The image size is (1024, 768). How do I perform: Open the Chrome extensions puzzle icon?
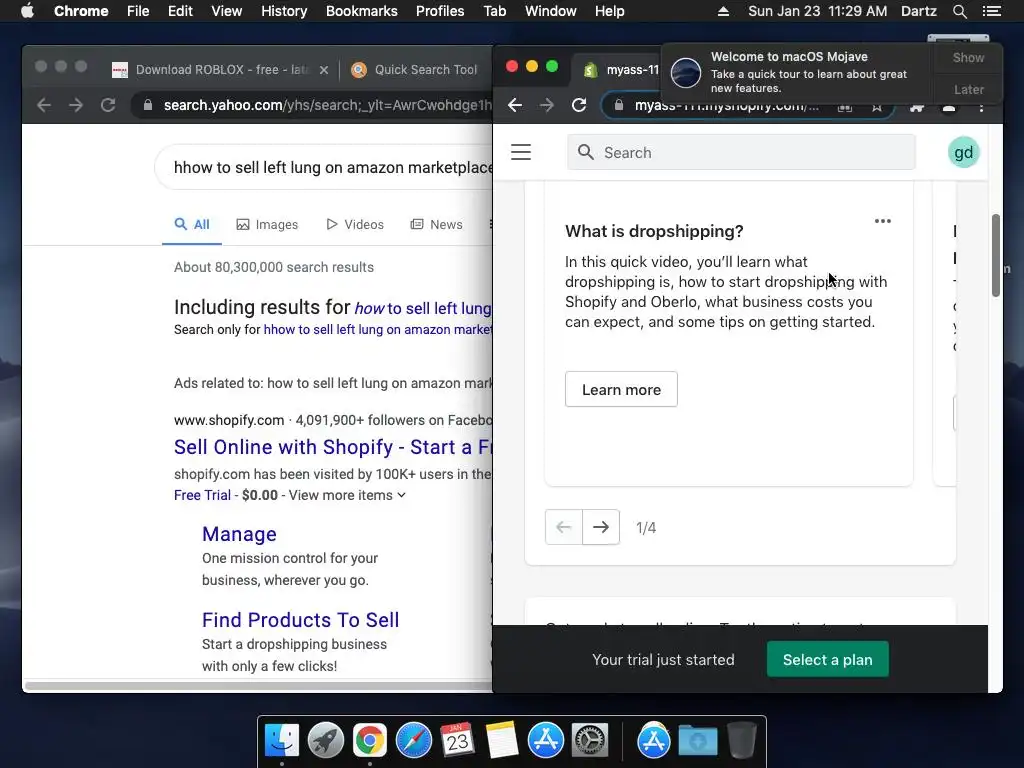coord(917,108)
